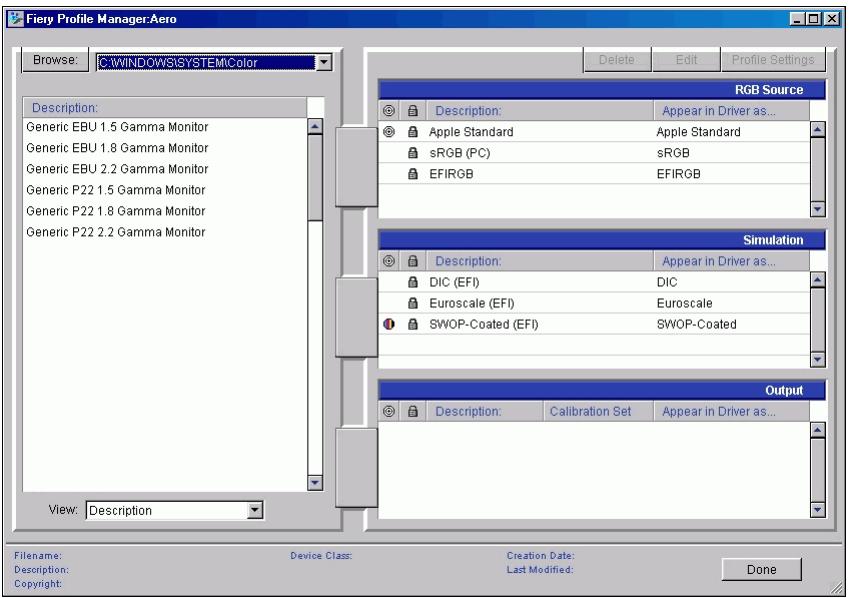Click the Output transfer arrow button
850x598 pixels.
356,468
